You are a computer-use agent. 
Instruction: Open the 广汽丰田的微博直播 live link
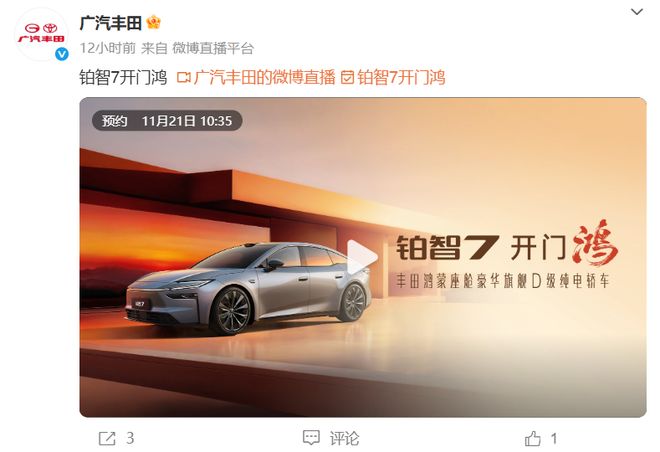[264, 78]
